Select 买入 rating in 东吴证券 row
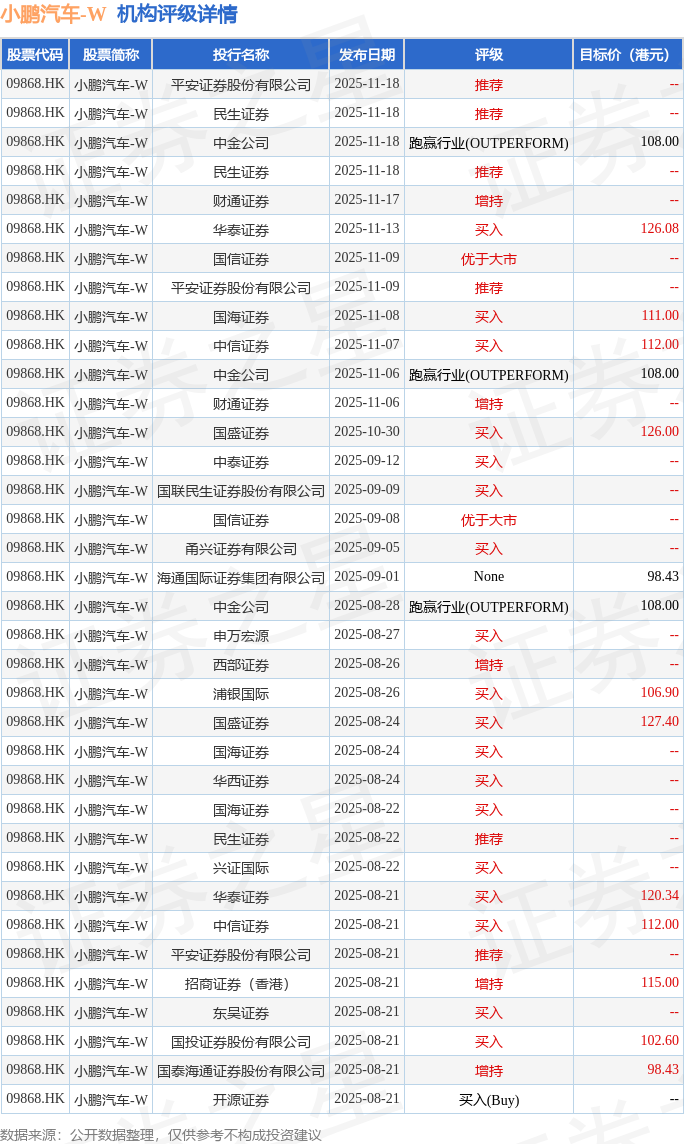684x1144 pixels. tap(489, 1013)
